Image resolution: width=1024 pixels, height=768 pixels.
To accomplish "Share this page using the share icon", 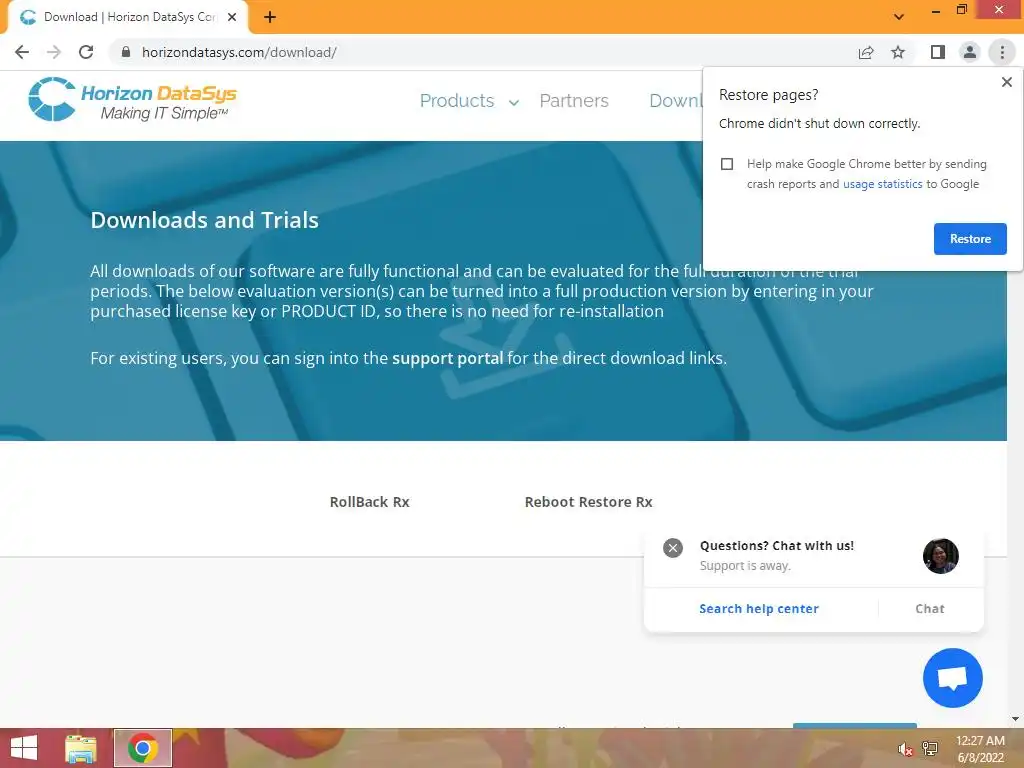I will tap(866, 52).
